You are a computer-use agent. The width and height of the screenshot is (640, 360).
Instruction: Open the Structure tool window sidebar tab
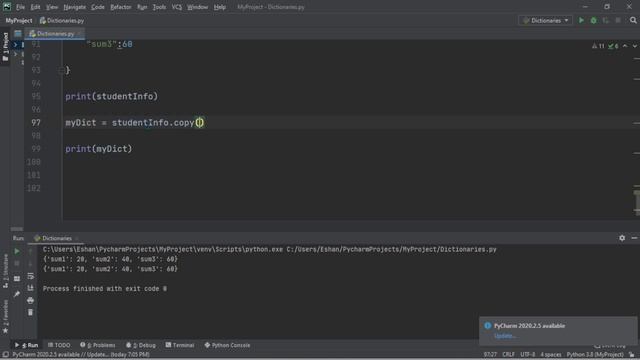click(5, 271)
